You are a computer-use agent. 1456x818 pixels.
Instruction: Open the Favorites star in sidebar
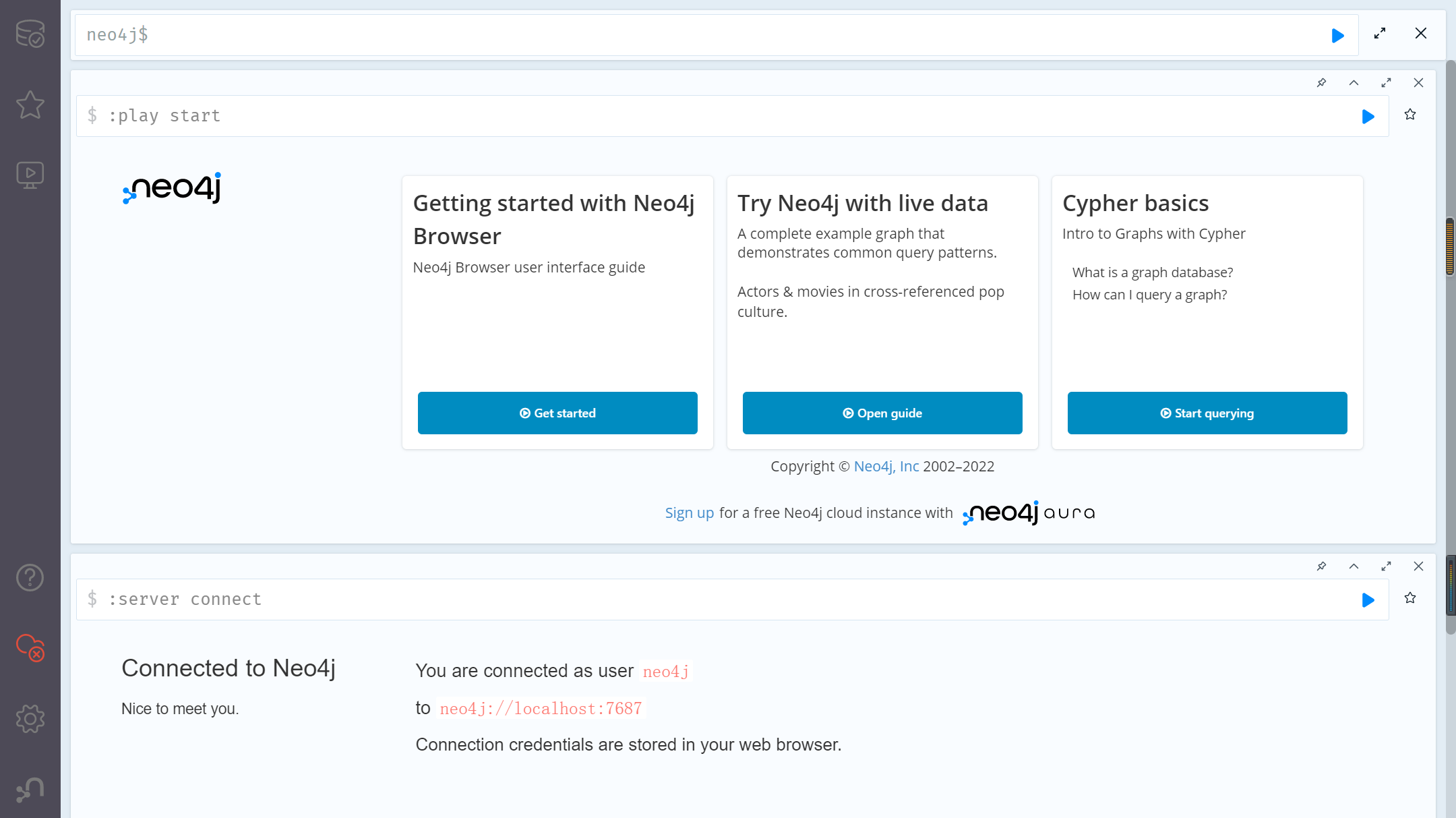30,105
